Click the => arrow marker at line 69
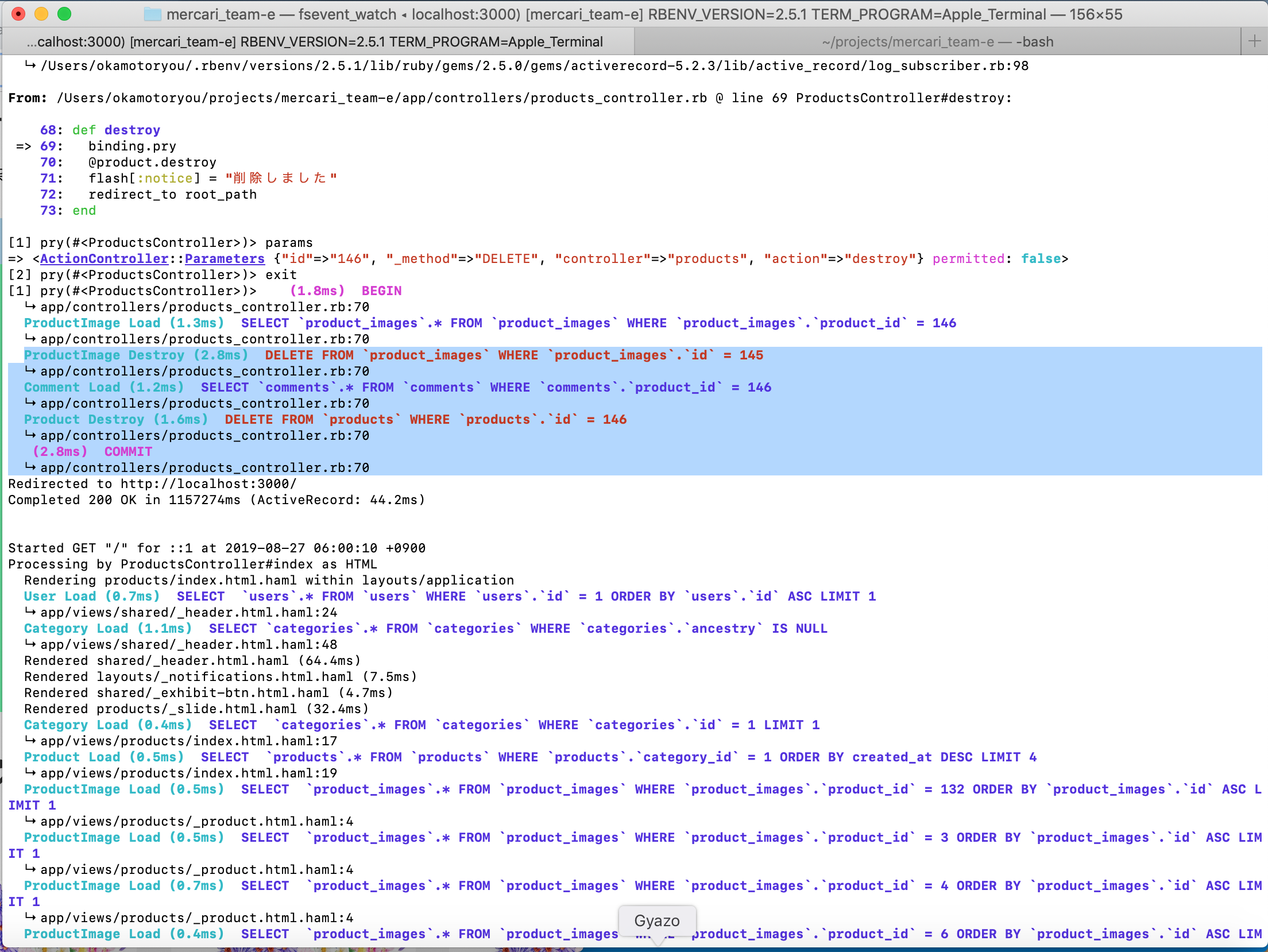Screen dimensions: 1268x952 [24, 146]
